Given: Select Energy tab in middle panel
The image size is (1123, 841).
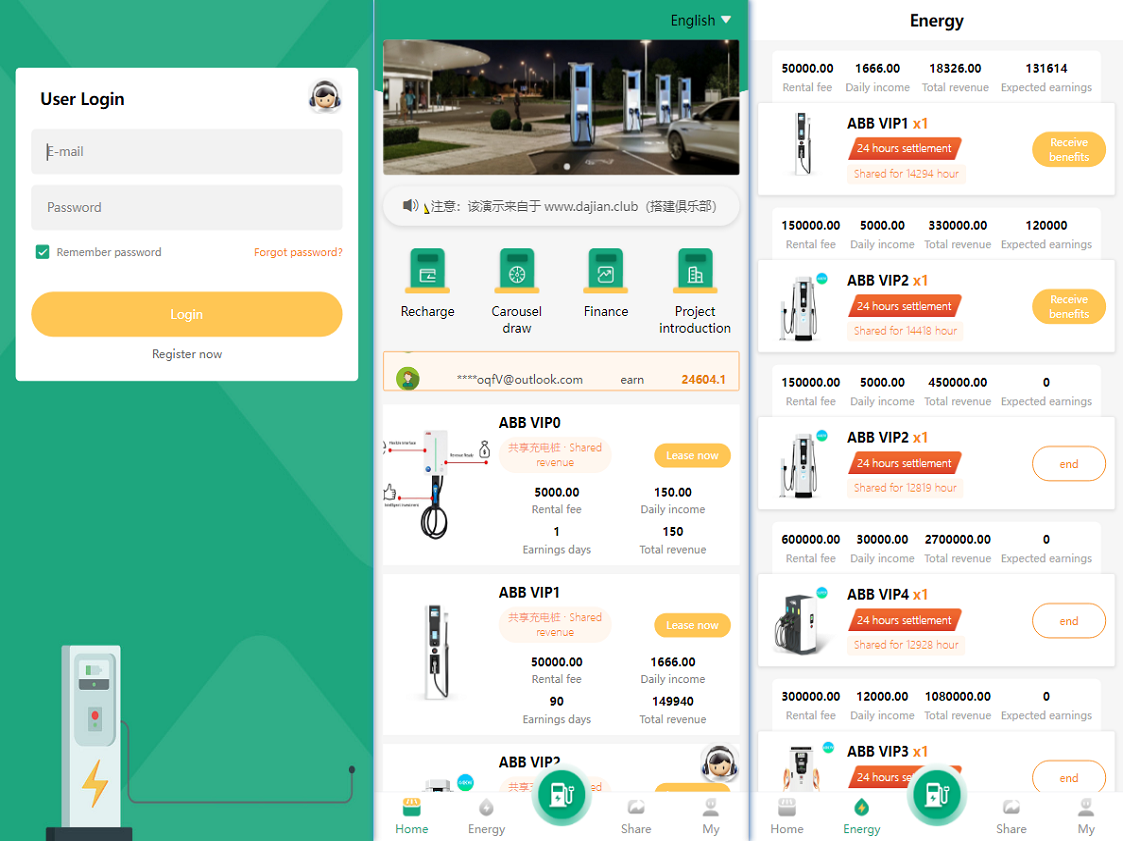Looking at the screenshot, I should 486,817.
